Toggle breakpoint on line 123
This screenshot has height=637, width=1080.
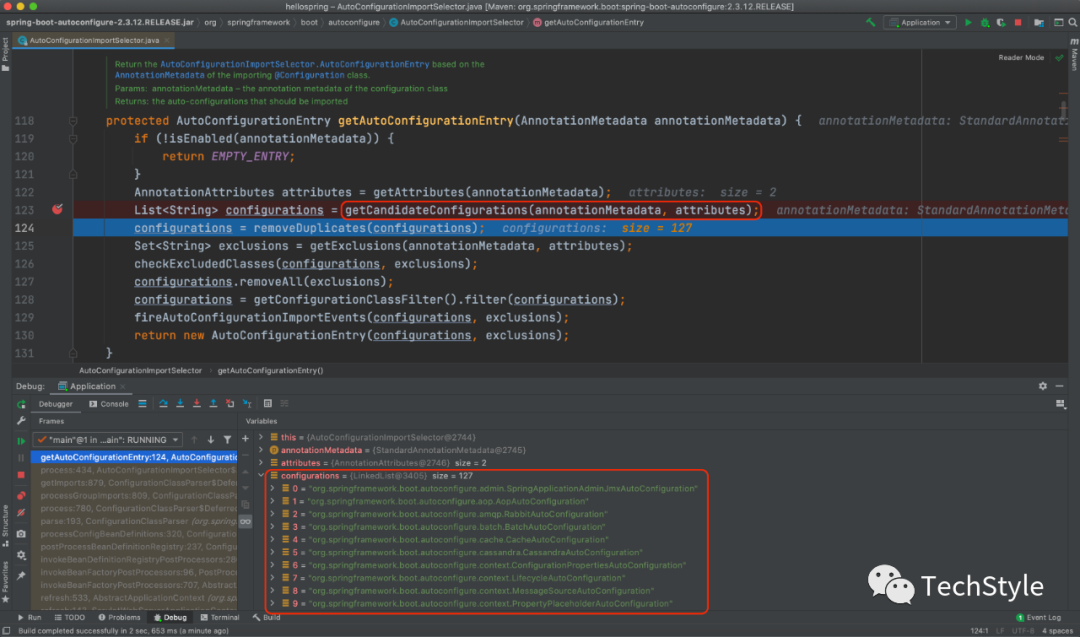coord(57,210)
